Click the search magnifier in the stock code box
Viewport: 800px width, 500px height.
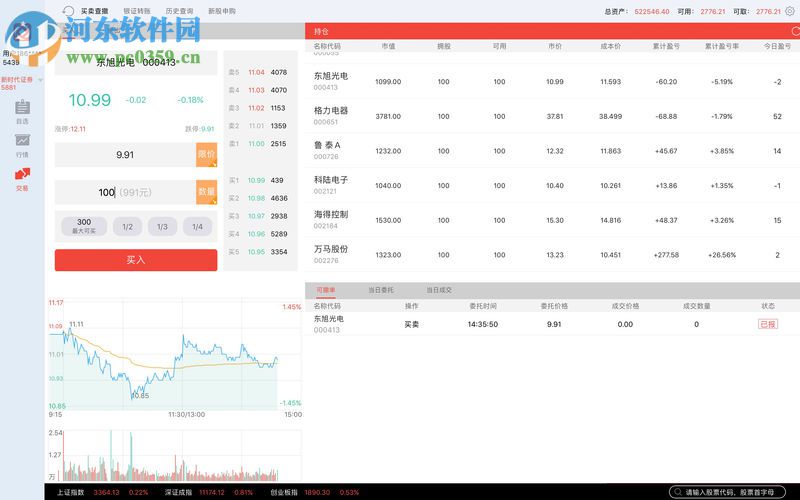(x=677, y=492)
